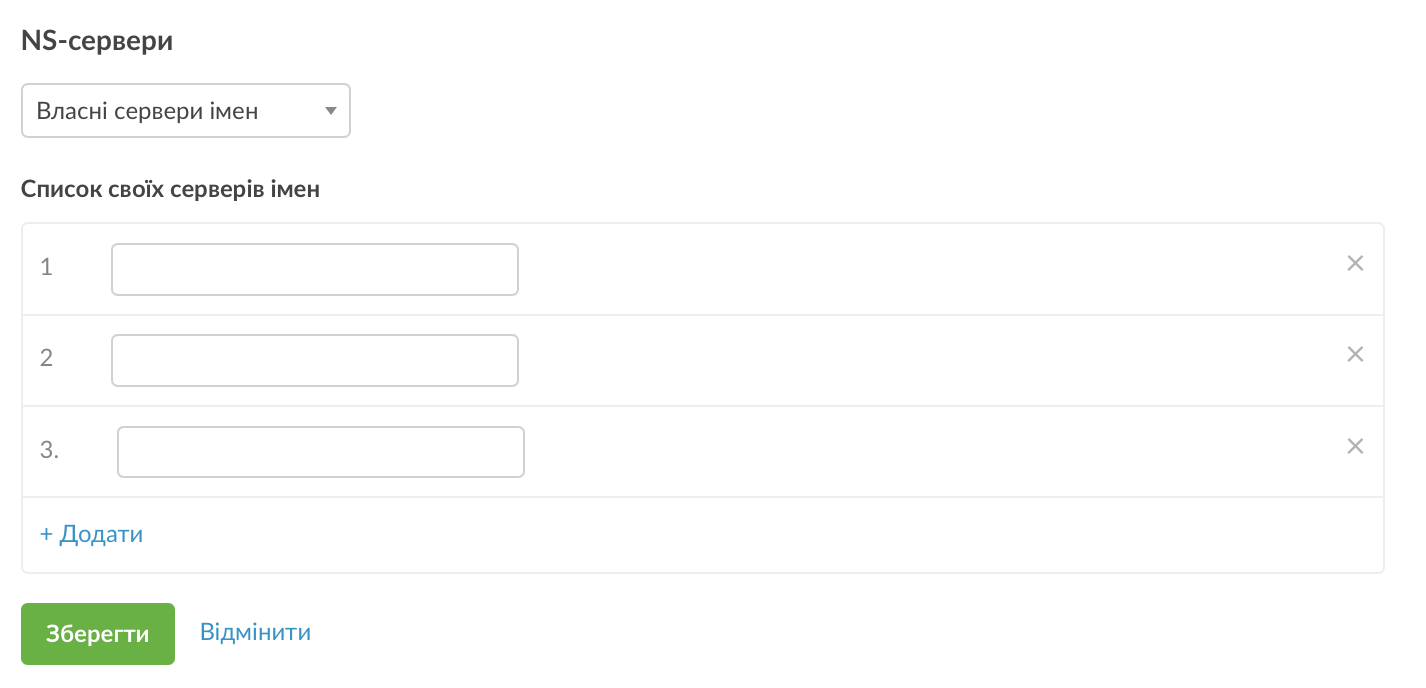The width and height of the screenshot is (1426, 688).
Task: Remove the first name server row
Action: [1355, 264]
